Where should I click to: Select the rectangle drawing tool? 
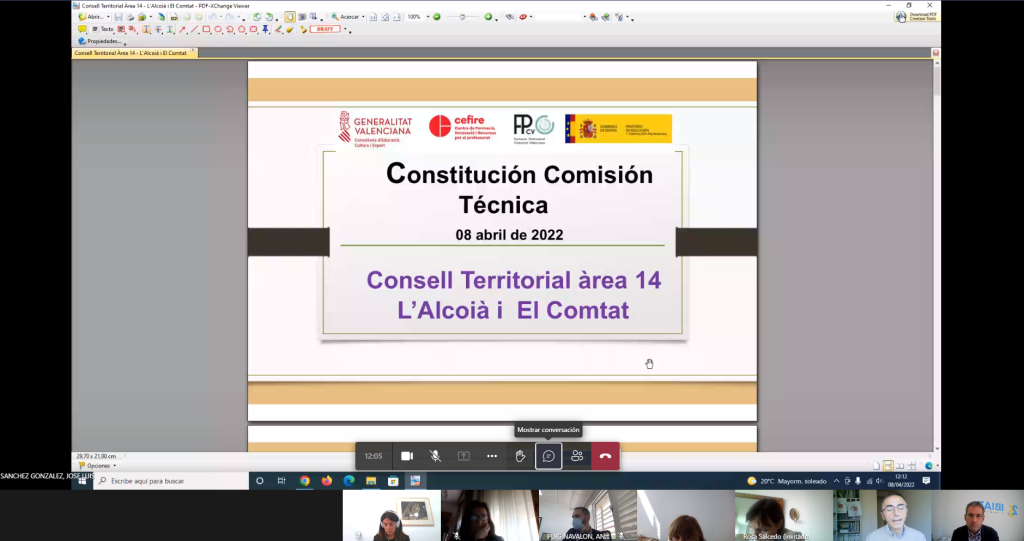(206, 29)
